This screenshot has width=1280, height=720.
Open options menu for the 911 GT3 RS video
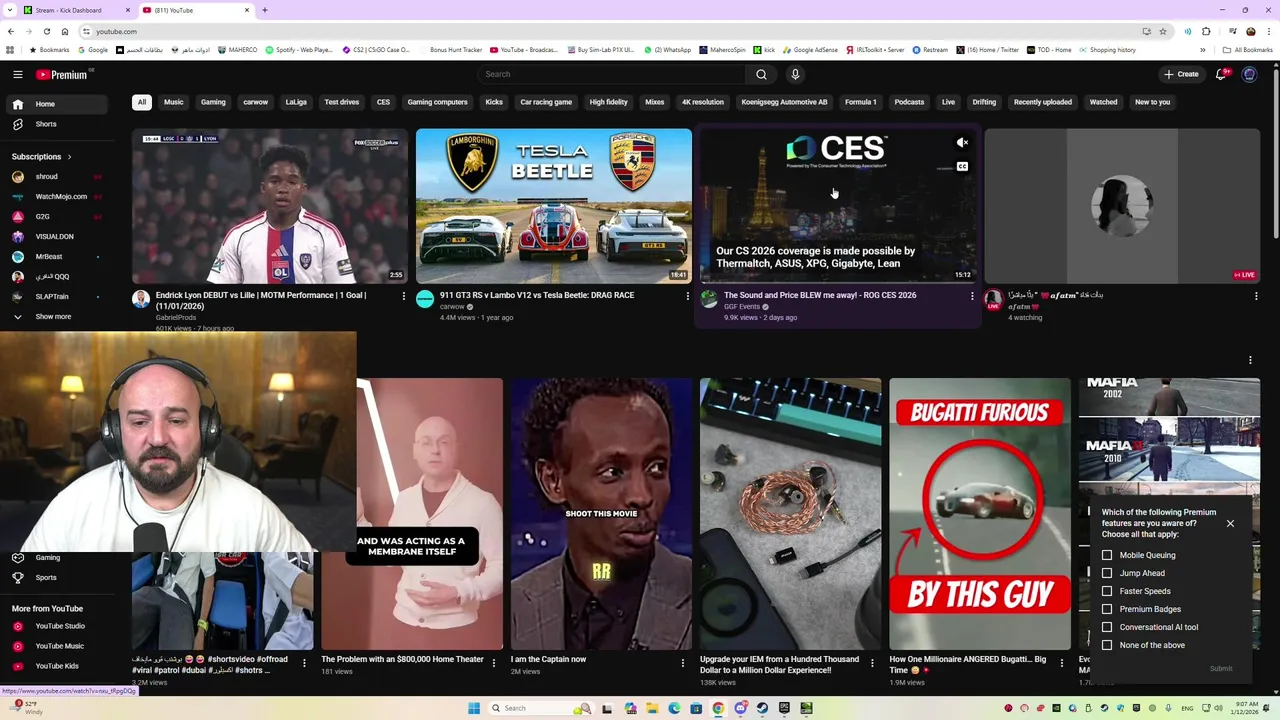[x=687, y=296]
